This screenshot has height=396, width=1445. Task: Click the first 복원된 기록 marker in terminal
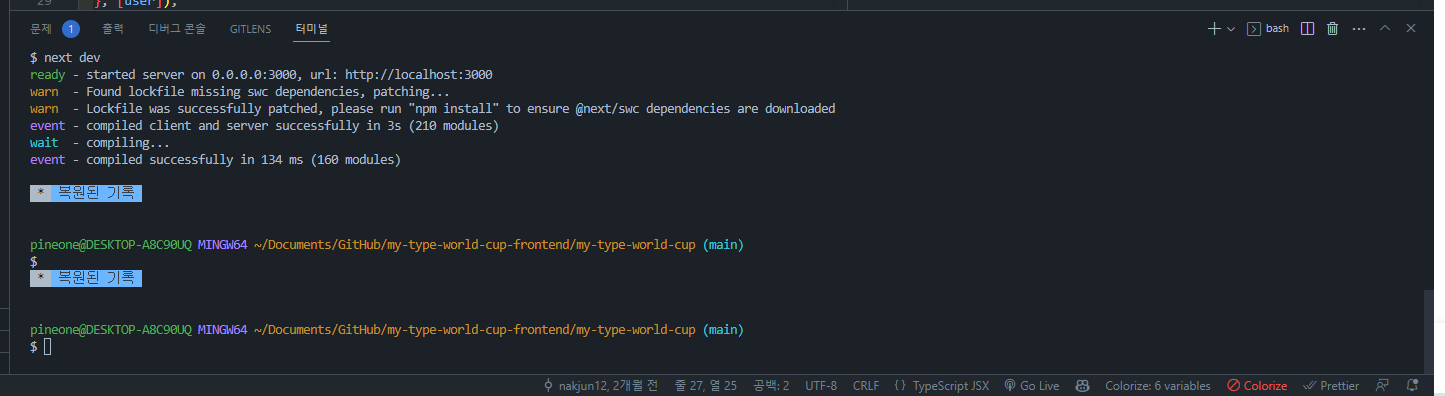[x=86, y=193]
